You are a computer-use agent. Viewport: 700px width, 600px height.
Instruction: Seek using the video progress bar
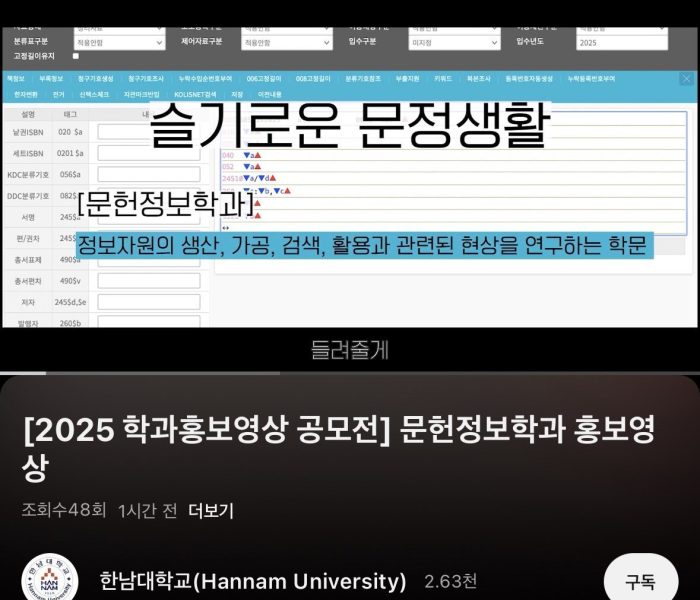click(x=350, y=373)
